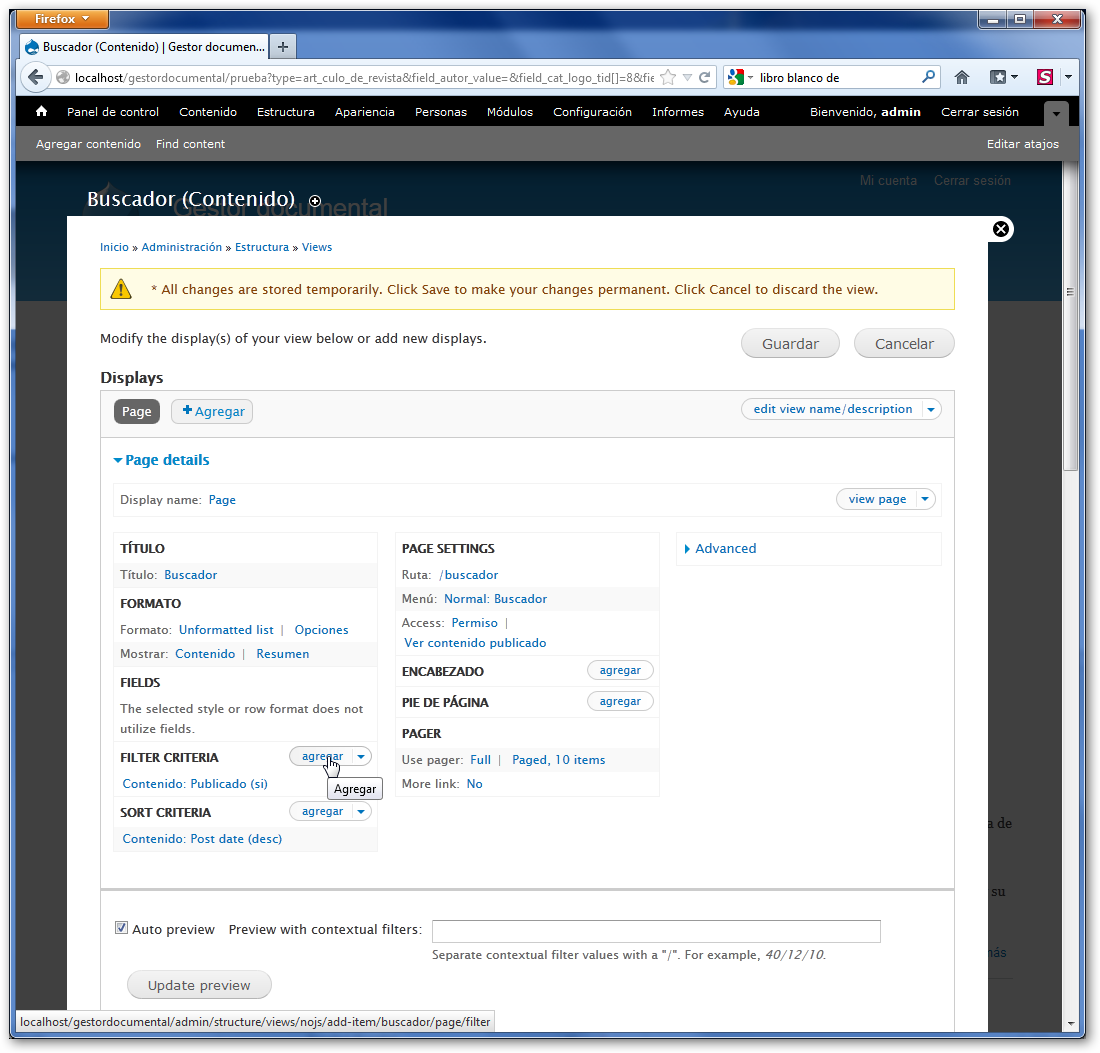Reload page using the refresh icon

(705, 77)
